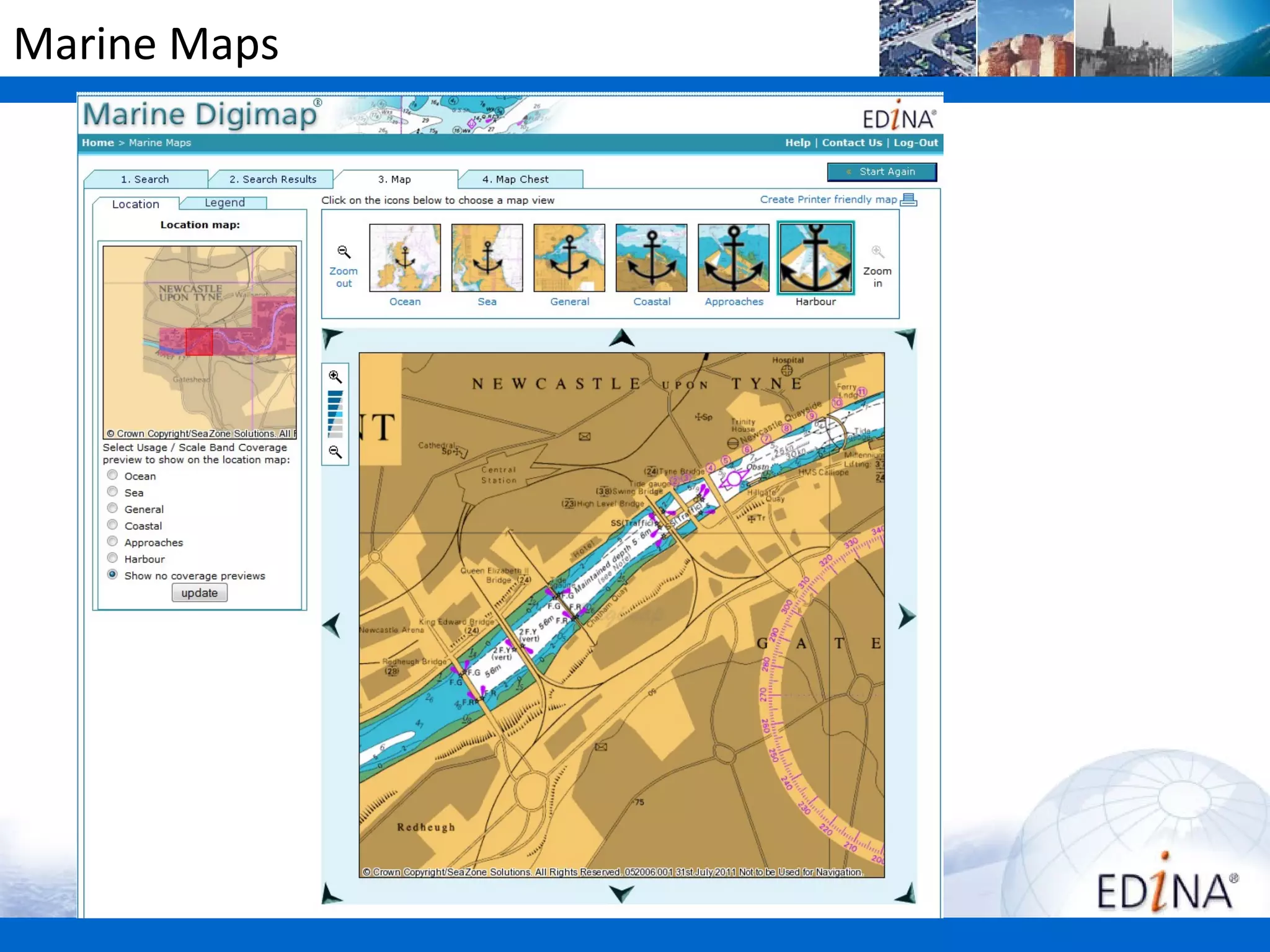This screenshot has height=952, width=1270.
Task: Click the lowest level of the zoom slider
Action: pyautogui.click(x=335, y=435)
